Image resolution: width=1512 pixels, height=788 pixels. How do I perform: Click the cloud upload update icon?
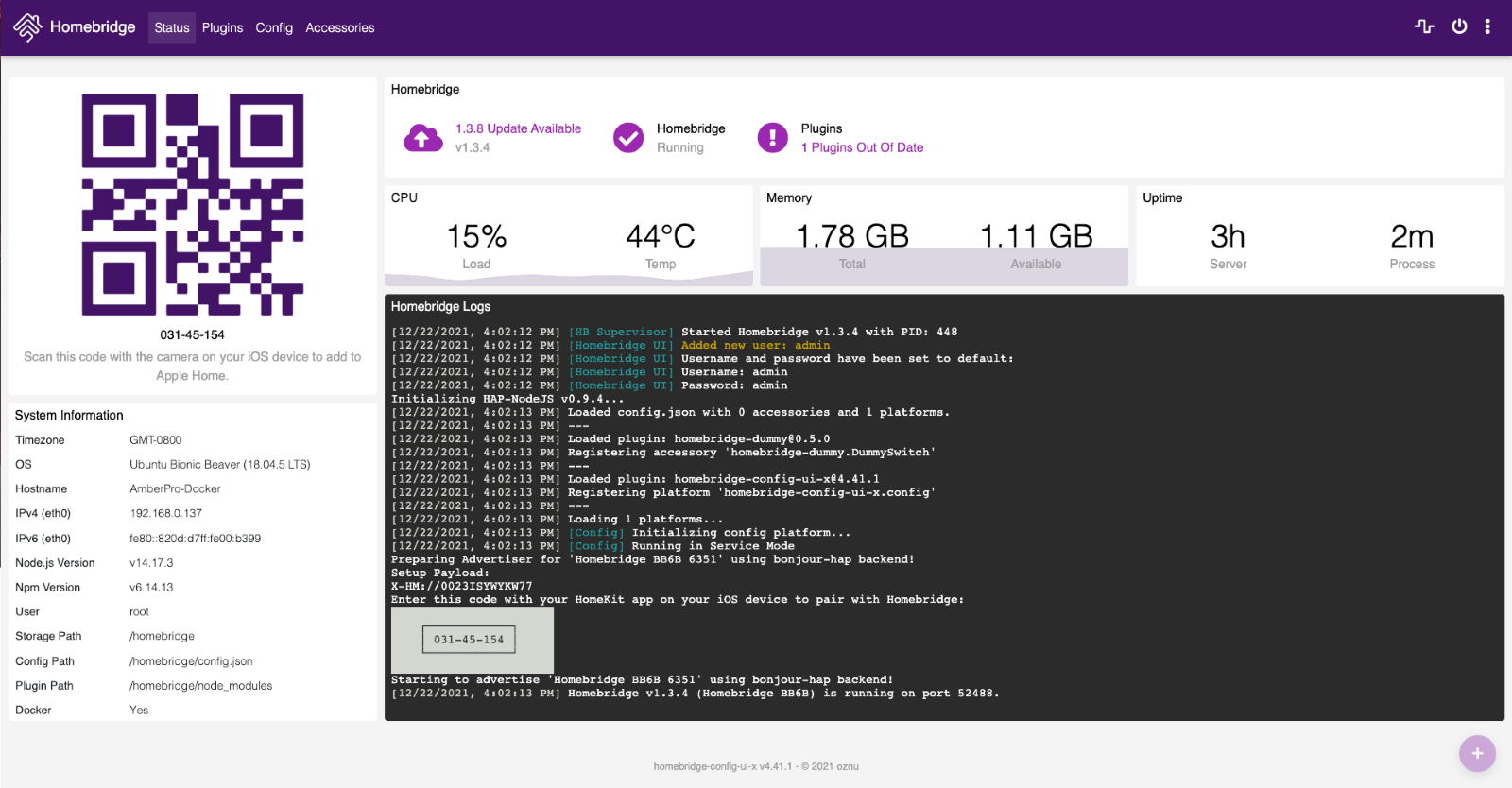pyautogui.click(x=422, y=138)
